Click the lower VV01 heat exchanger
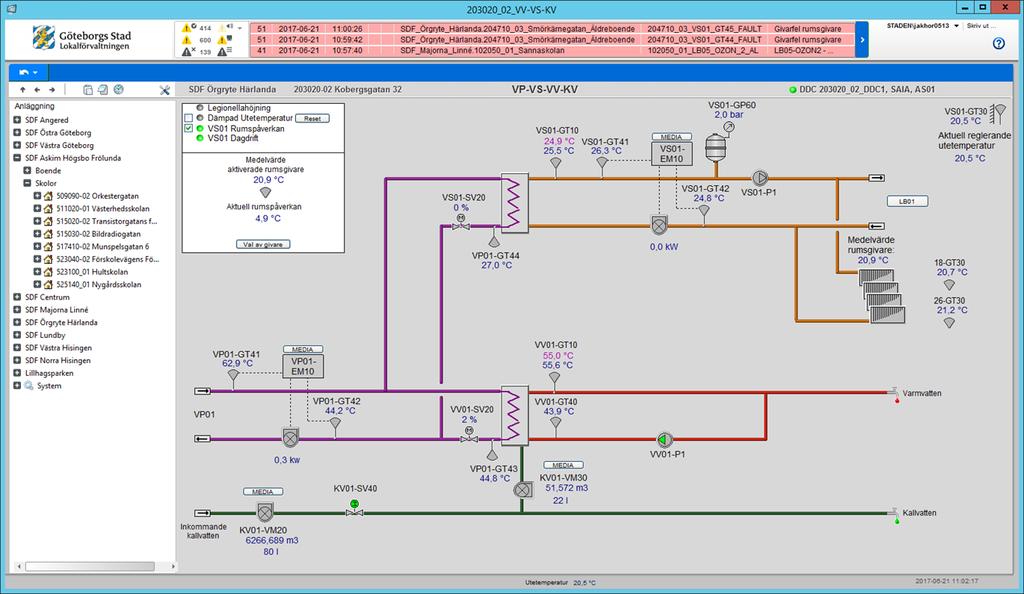Image resolution: width=1024 pixels, height=594 pixels. coord(515,415)
